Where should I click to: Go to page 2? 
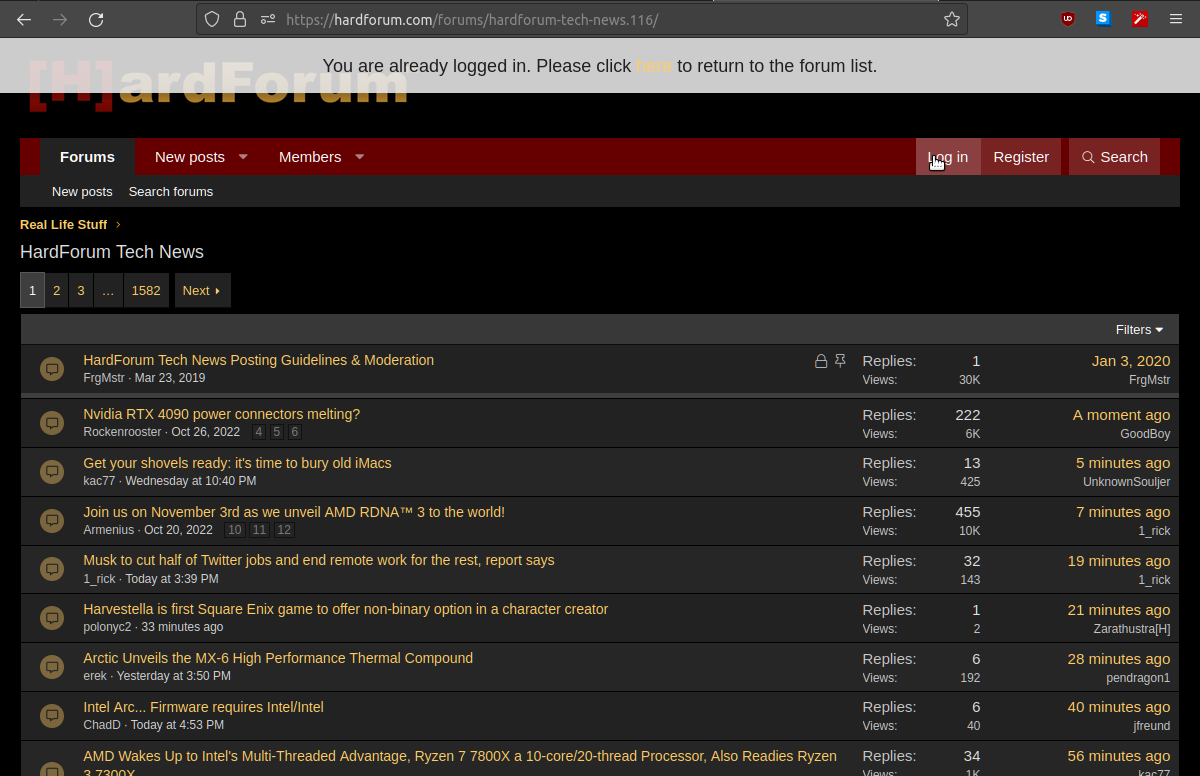click(x=57, y=290)
